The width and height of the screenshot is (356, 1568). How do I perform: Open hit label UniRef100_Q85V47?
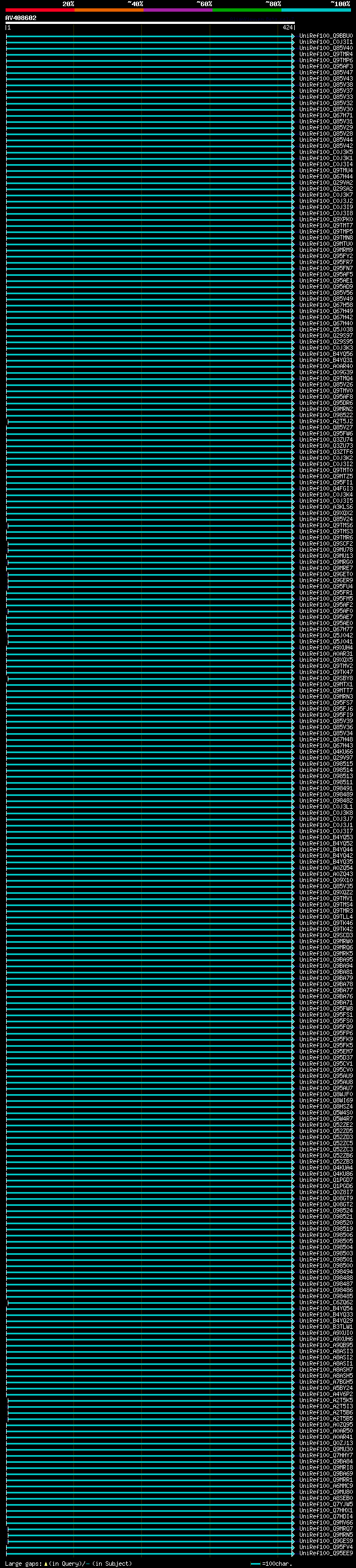tap(326, 72)
